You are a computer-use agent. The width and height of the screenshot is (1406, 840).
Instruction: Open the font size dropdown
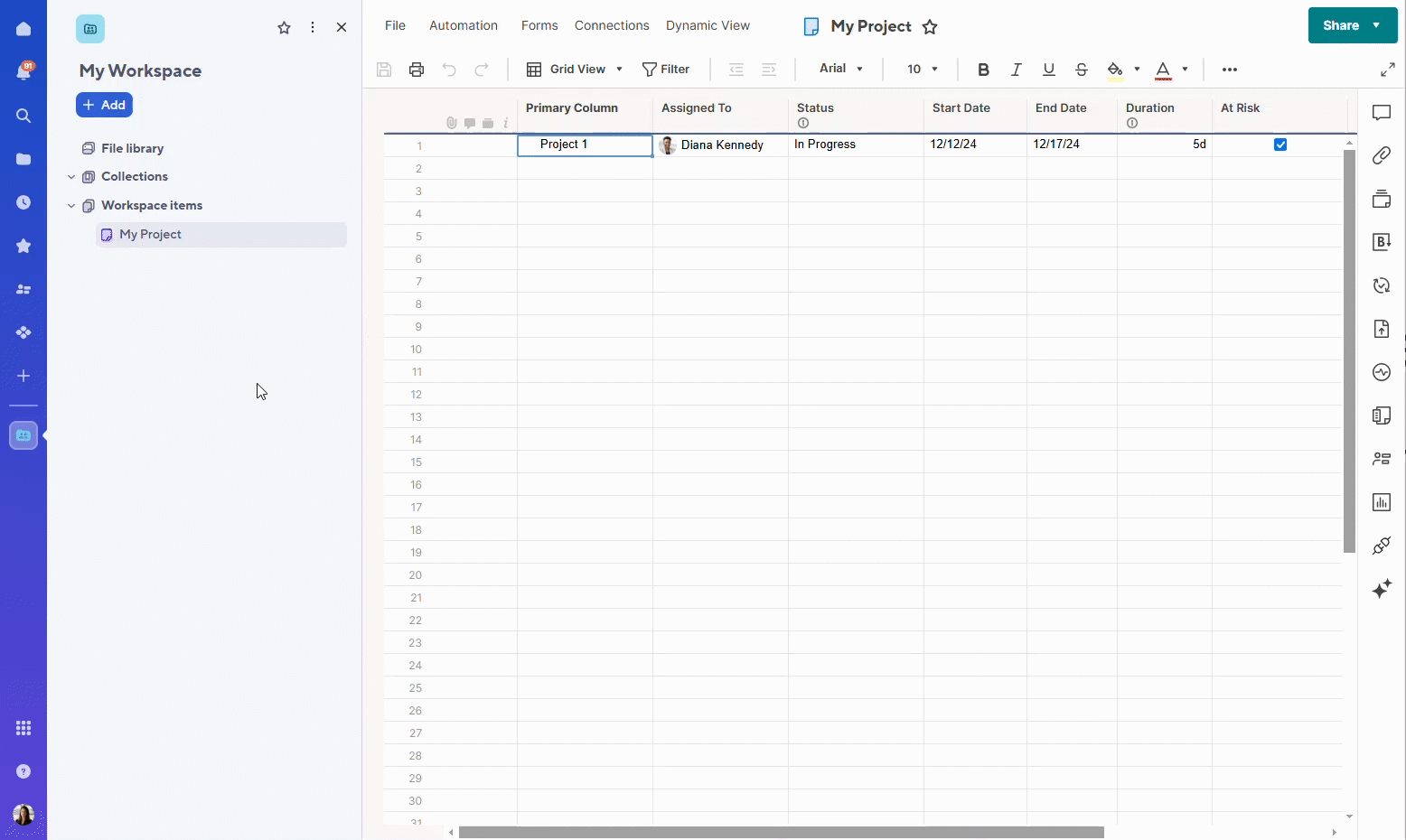click(x=921, y=69)
